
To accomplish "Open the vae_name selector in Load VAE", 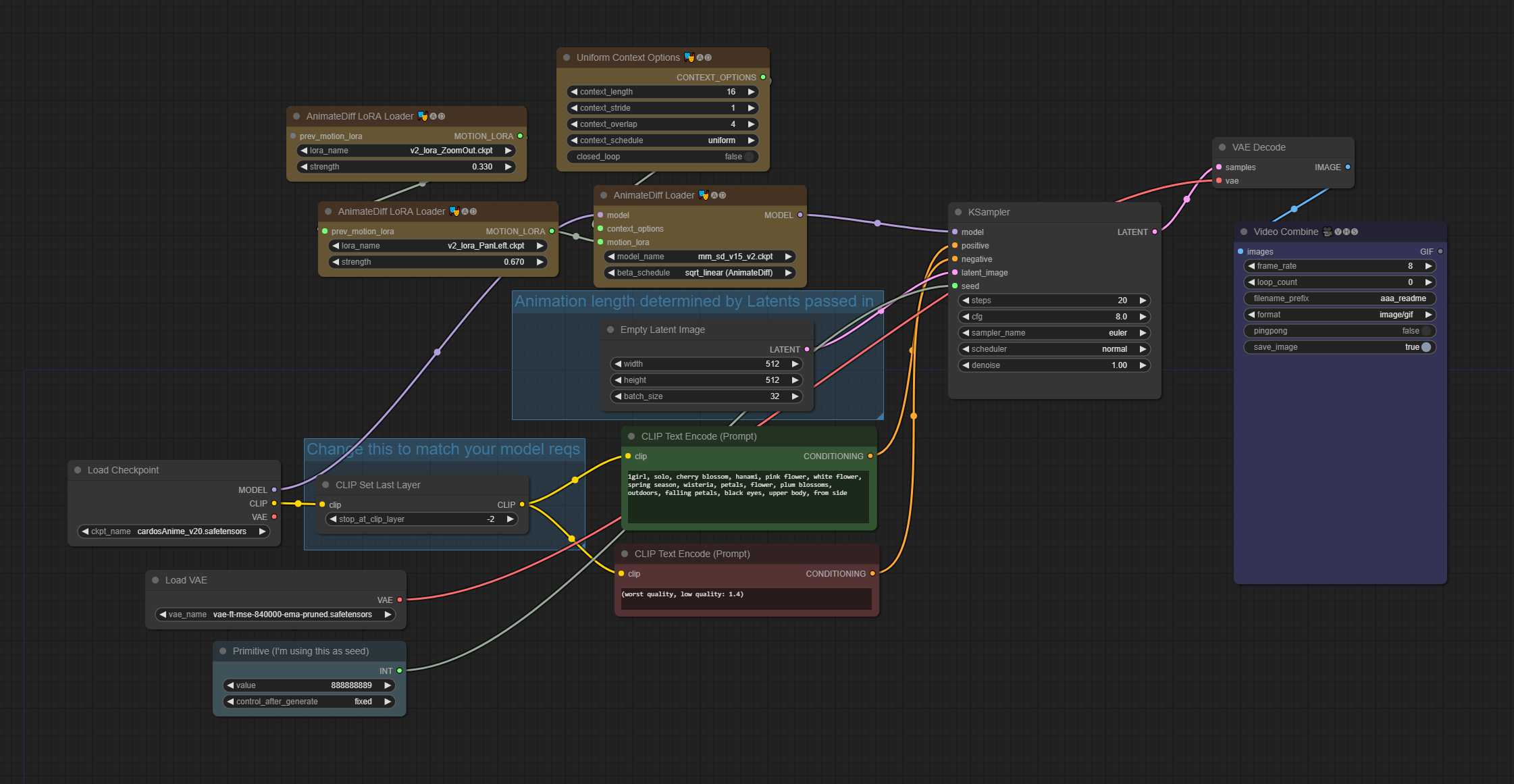I will point(276,615).
